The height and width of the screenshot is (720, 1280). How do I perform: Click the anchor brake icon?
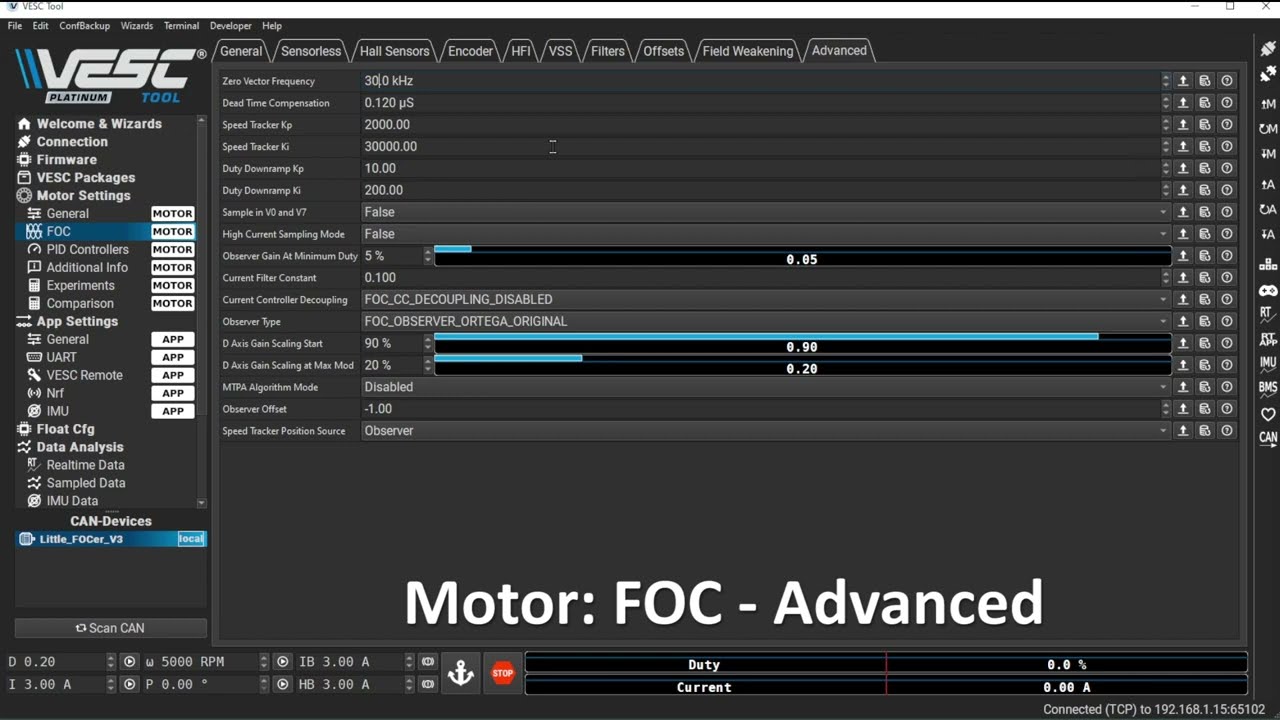[x=461, y=673]
